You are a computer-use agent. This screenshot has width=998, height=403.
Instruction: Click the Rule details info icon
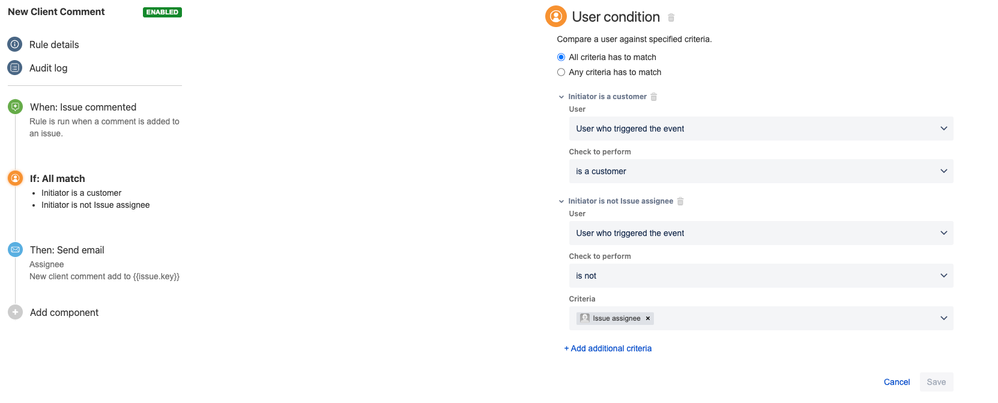(x=15, y=45)
